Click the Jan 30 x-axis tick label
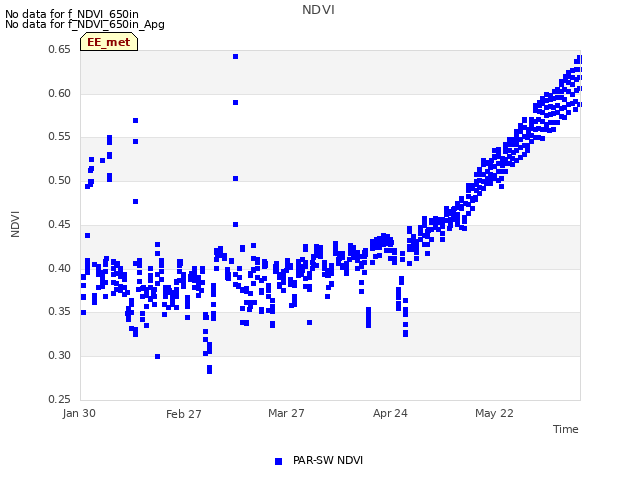This screenshot has width=640, height=480. [79, 413]
